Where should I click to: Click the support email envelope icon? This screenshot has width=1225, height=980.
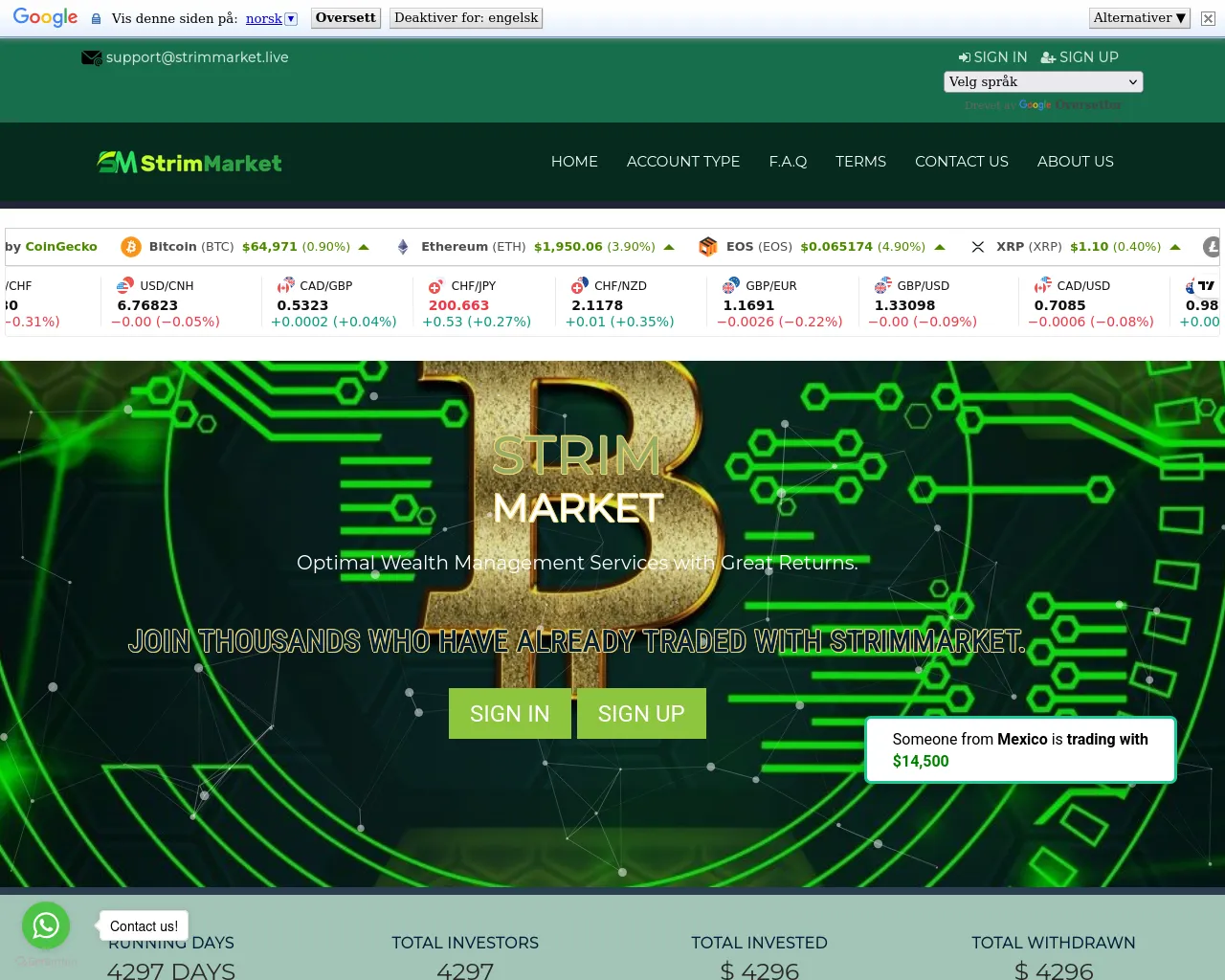pyautogui.click(x=92, y=58)
